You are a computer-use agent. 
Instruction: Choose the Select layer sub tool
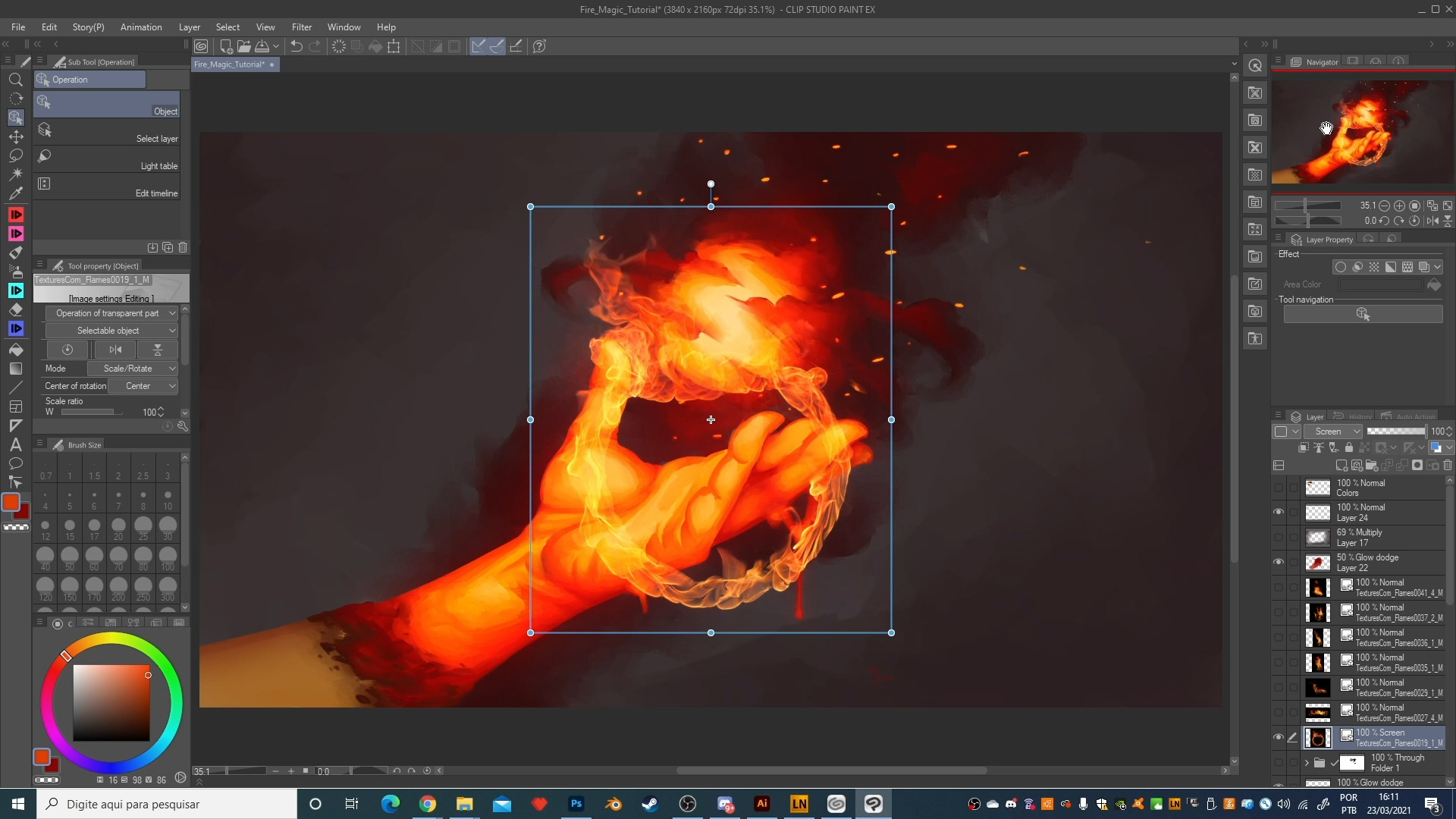(x=106, y=131)
